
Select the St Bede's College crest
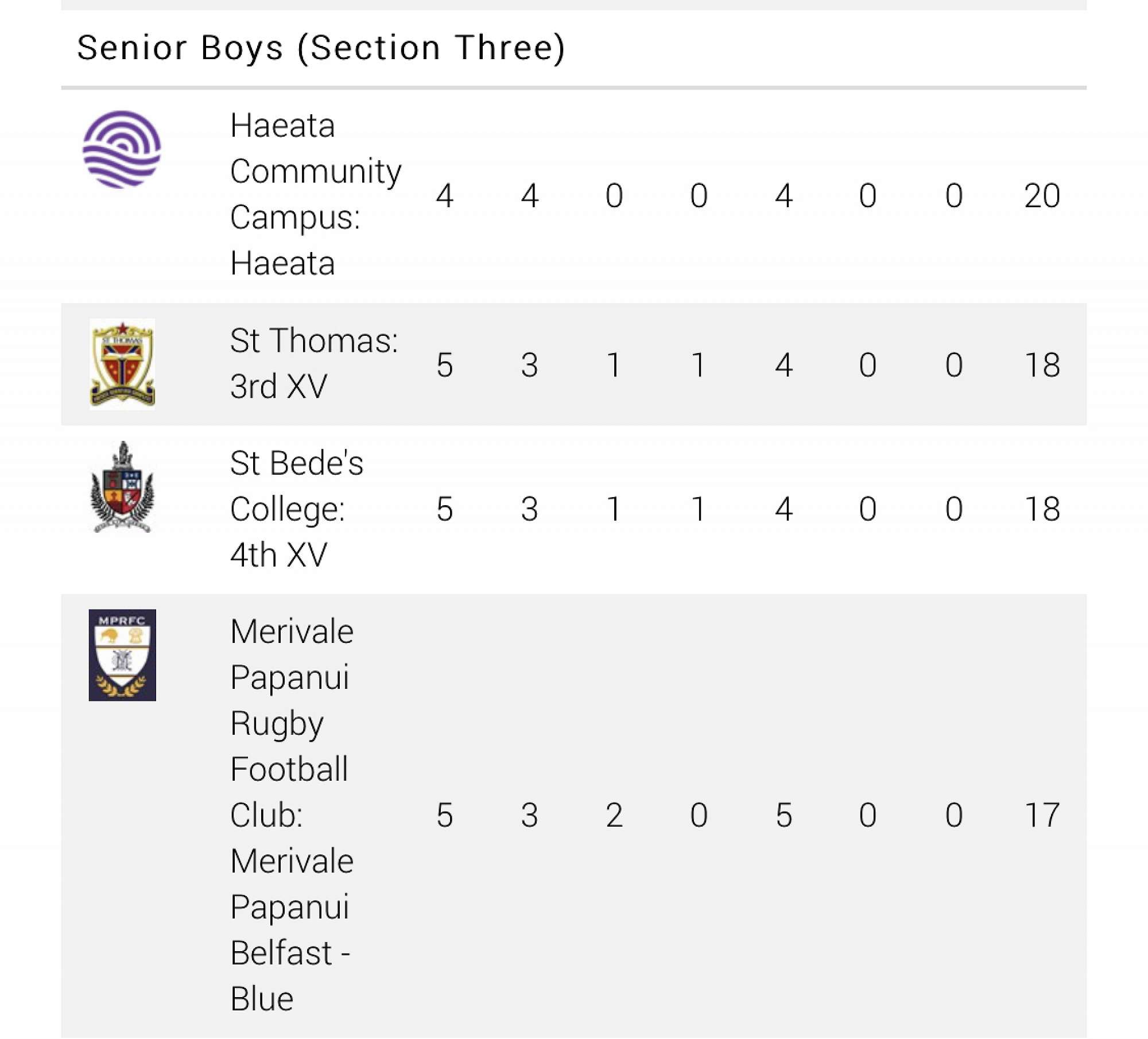122,487
